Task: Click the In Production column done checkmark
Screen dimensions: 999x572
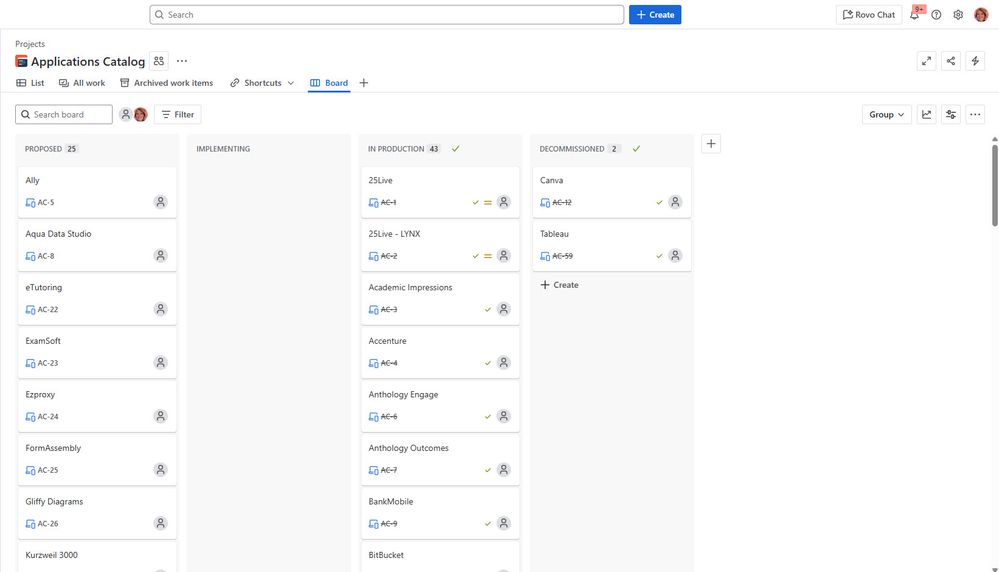Action: [456, 149]
